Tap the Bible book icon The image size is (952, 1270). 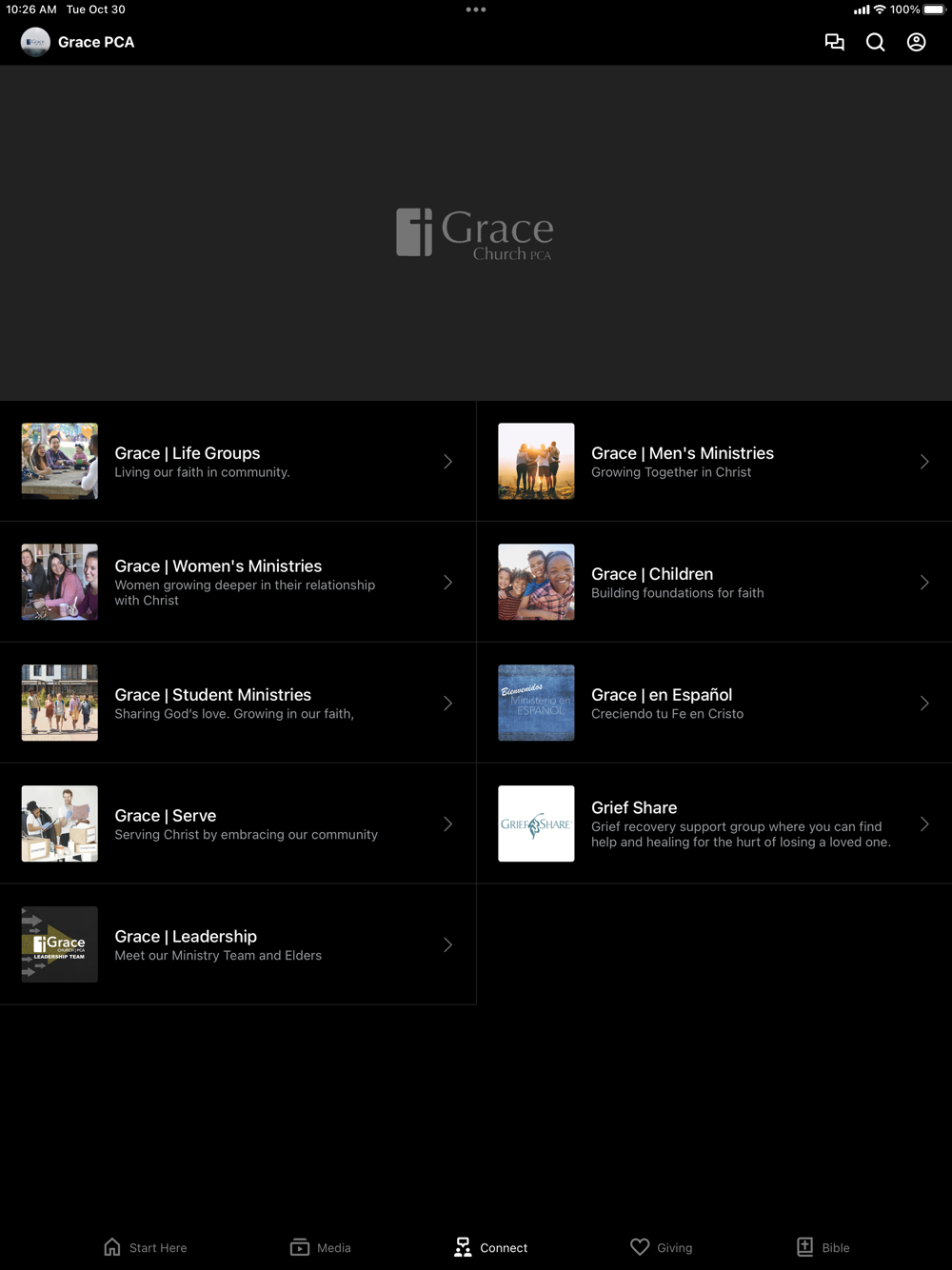coord(805,1247)
